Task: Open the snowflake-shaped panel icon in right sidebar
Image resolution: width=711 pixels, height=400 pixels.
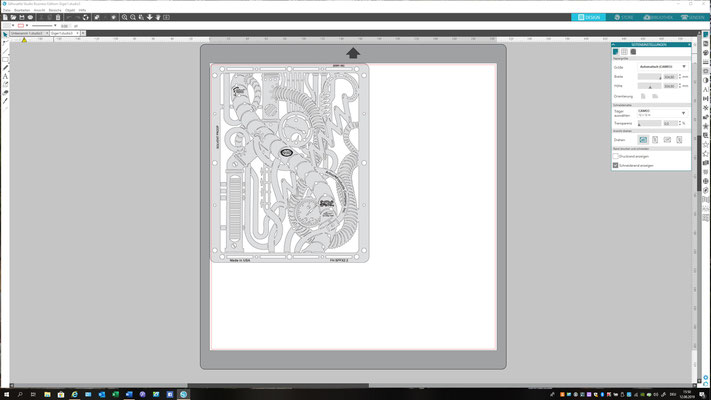Action: click(706, 108)
